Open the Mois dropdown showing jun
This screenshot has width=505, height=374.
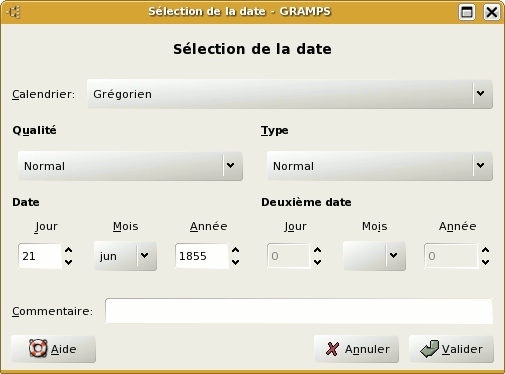tap(125, 256)
